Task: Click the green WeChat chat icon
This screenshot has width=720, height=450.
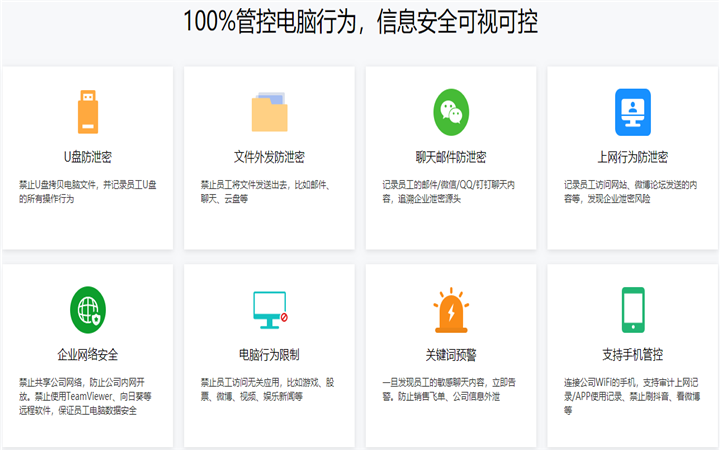Action: [x=451, y=112]
